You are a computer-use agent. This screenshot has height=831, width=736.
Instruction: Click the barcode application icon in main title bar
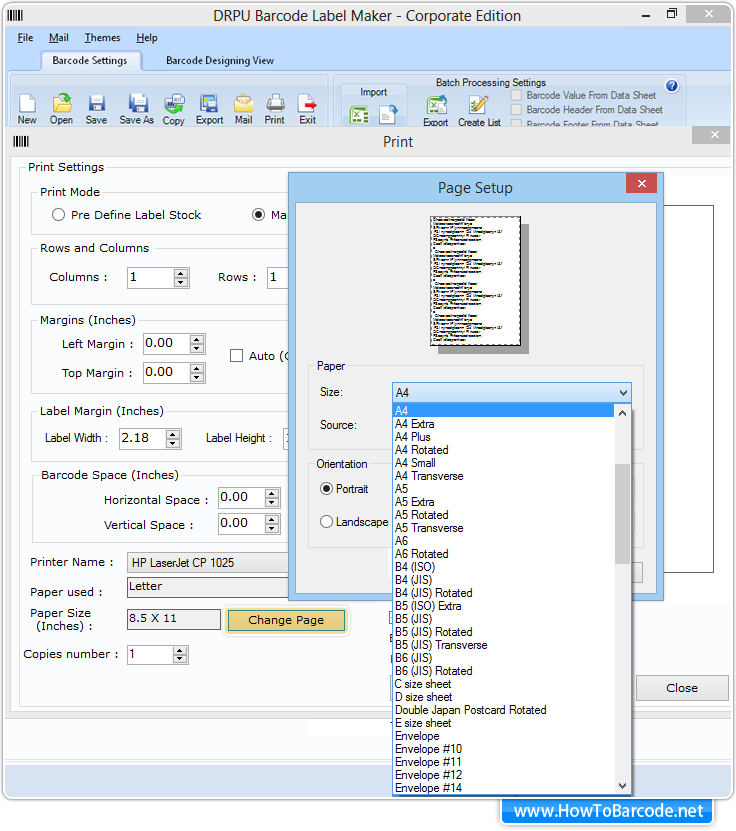pos(15,15)
